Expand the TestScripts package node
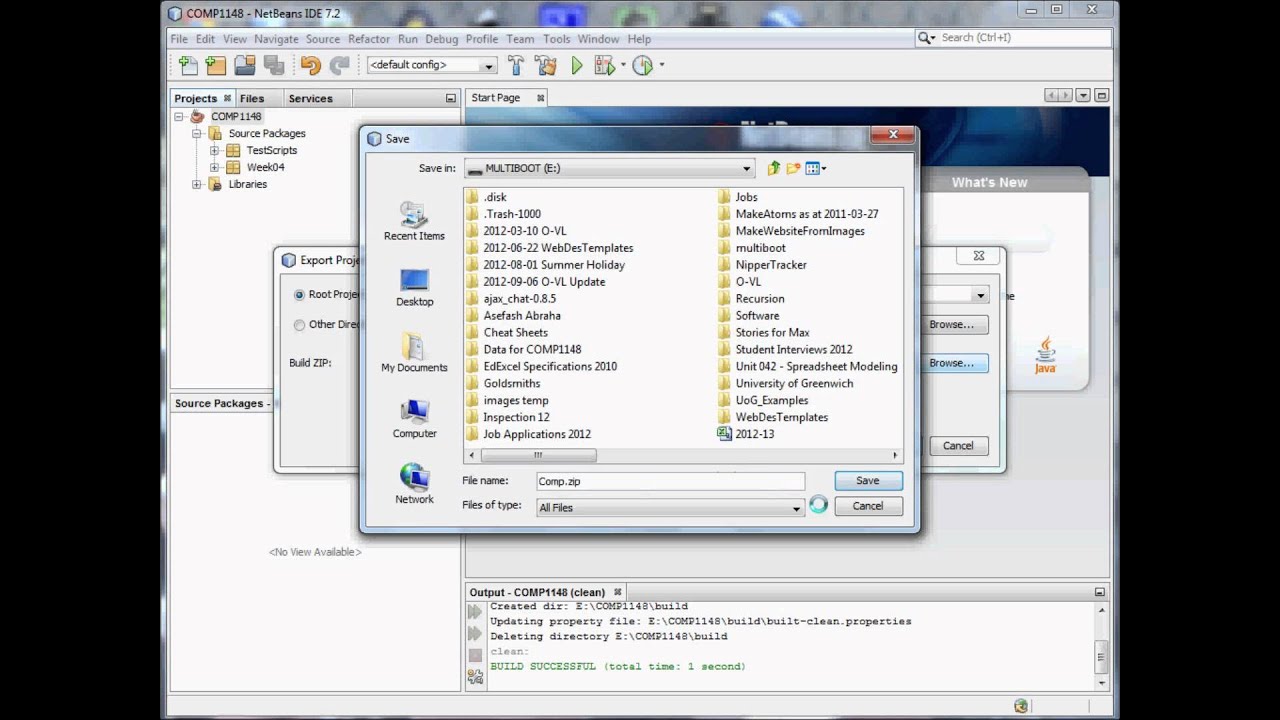The width and height of the screenshot is (1280, 720). coord(214,150)
